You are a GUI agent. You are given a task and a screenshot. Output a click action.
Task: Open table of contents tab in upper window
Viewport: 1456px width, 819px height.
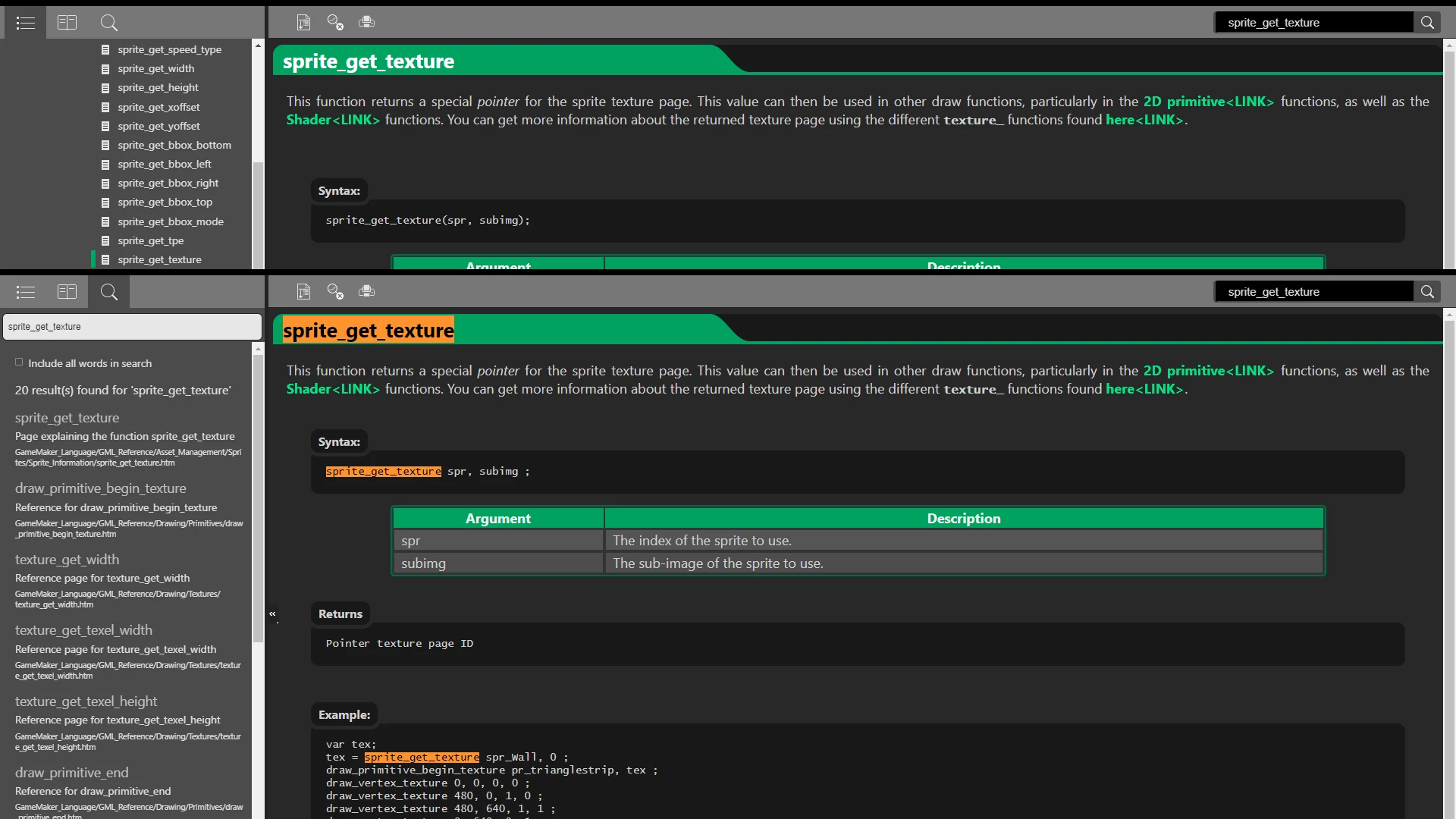coord(25,23)
